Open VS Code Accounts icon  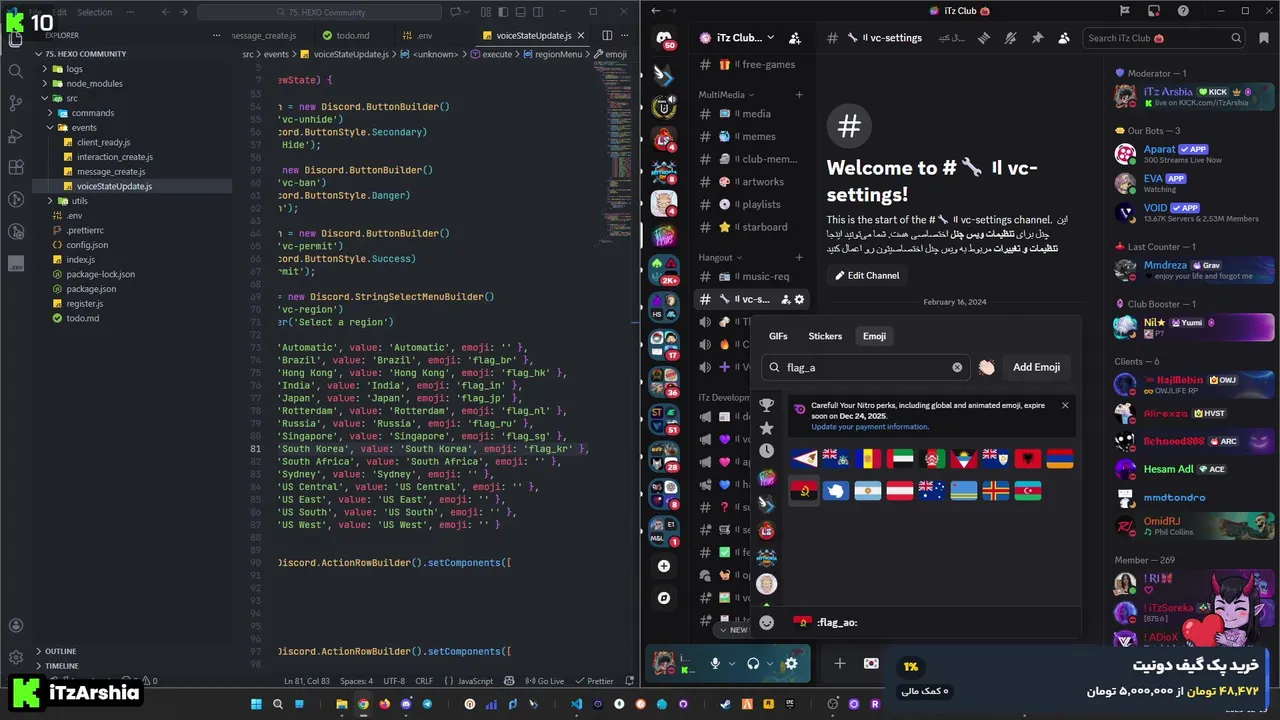click(x=15, y=626)
